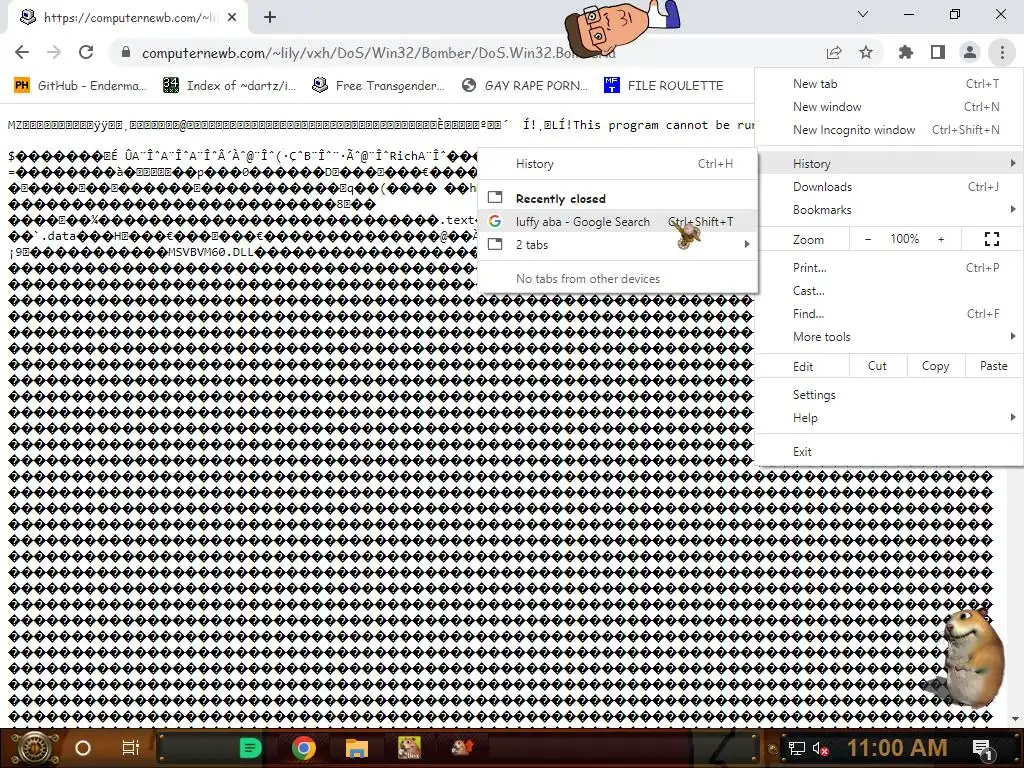Open the Index of ~dartz bookmark
The height and width of the screenshot is (768, 1024).
[x=229, y=86]
